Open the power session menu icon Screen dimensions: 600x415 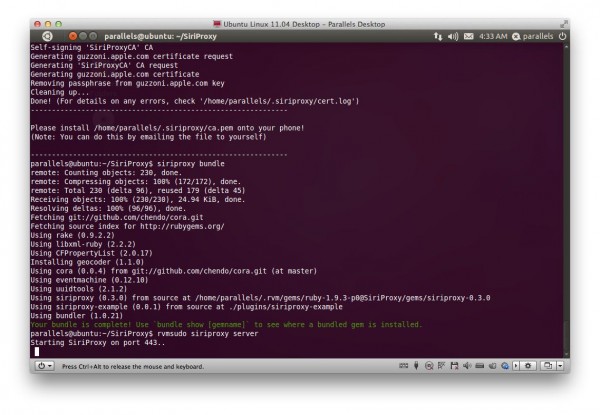pos(562,36)
